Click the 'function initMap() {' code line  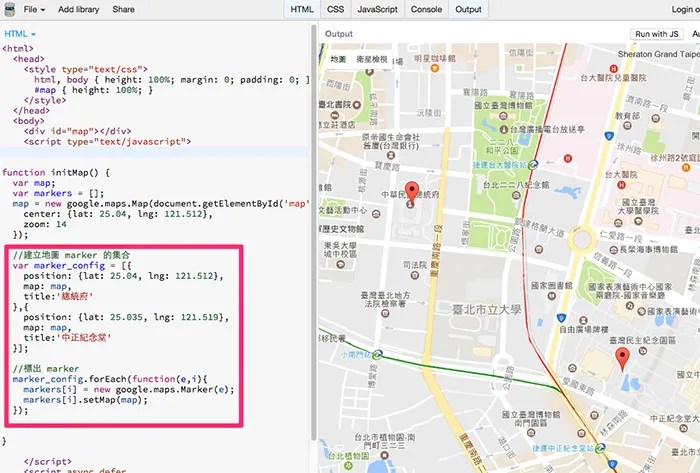tap(56, 173)
